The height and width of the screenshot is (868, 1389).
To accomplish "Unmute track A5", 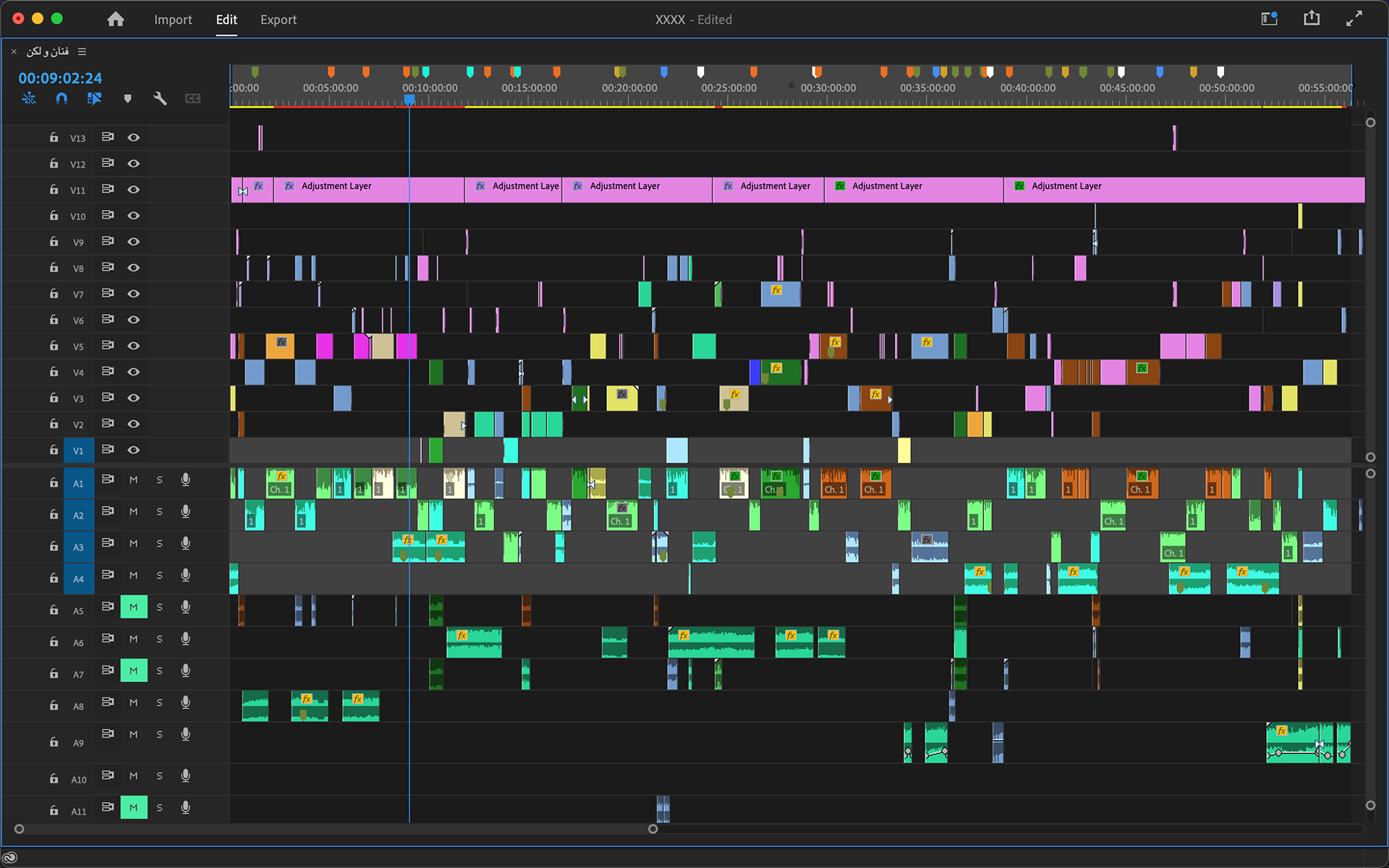I will (134, 608).
